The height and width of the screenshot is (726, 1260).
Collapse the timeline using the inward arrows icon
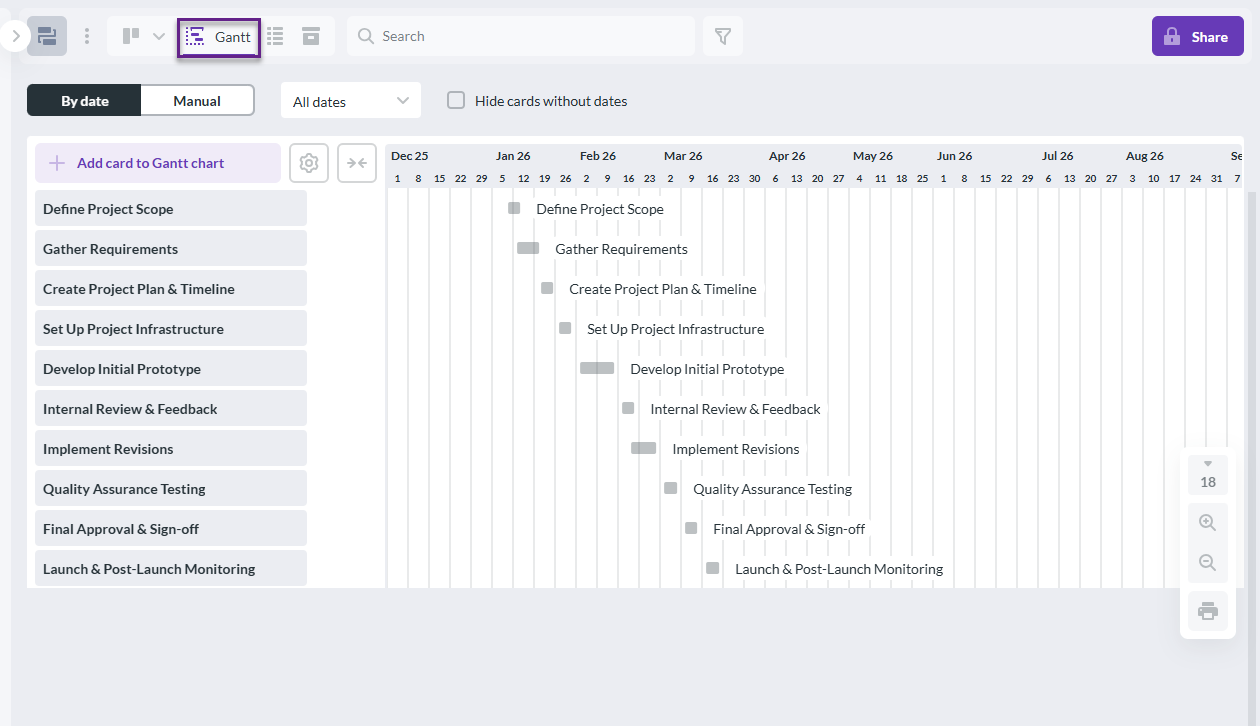coord(356,162)
